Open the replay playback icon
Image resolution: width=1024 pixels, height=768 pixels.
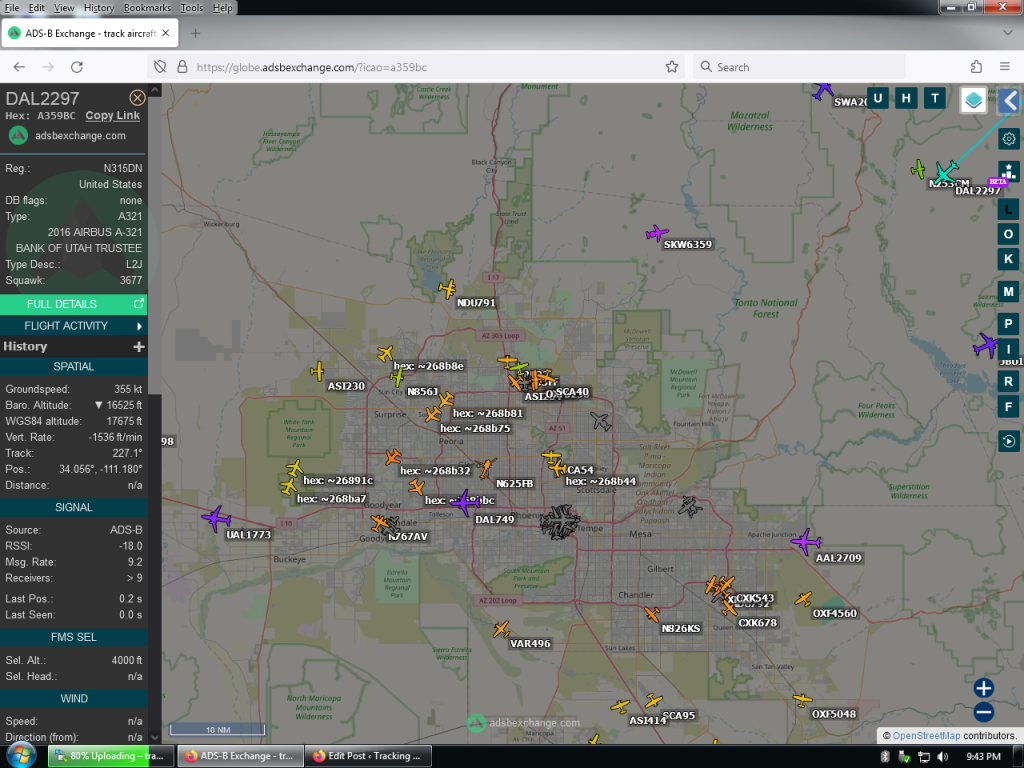tap(1008, 441)
